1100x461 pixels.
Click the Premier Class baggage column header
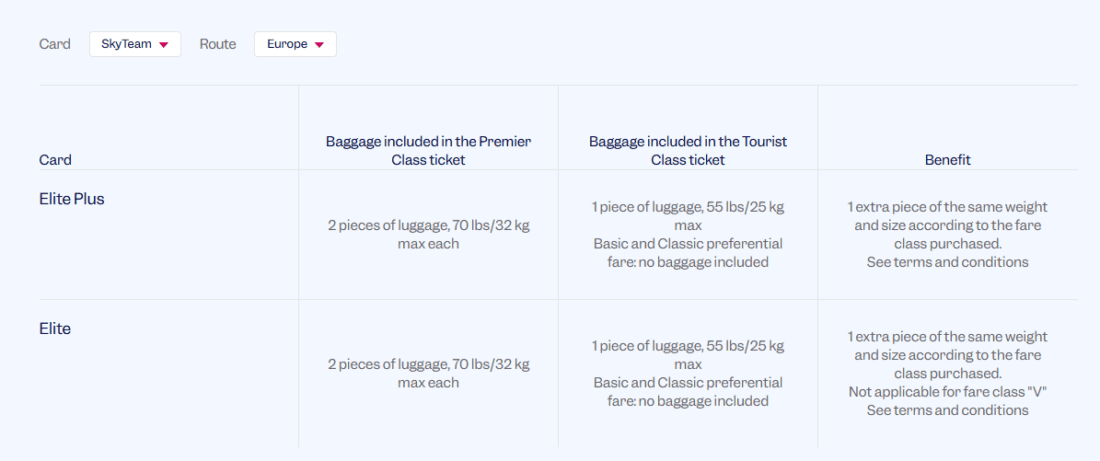click(x=428, y=150)
